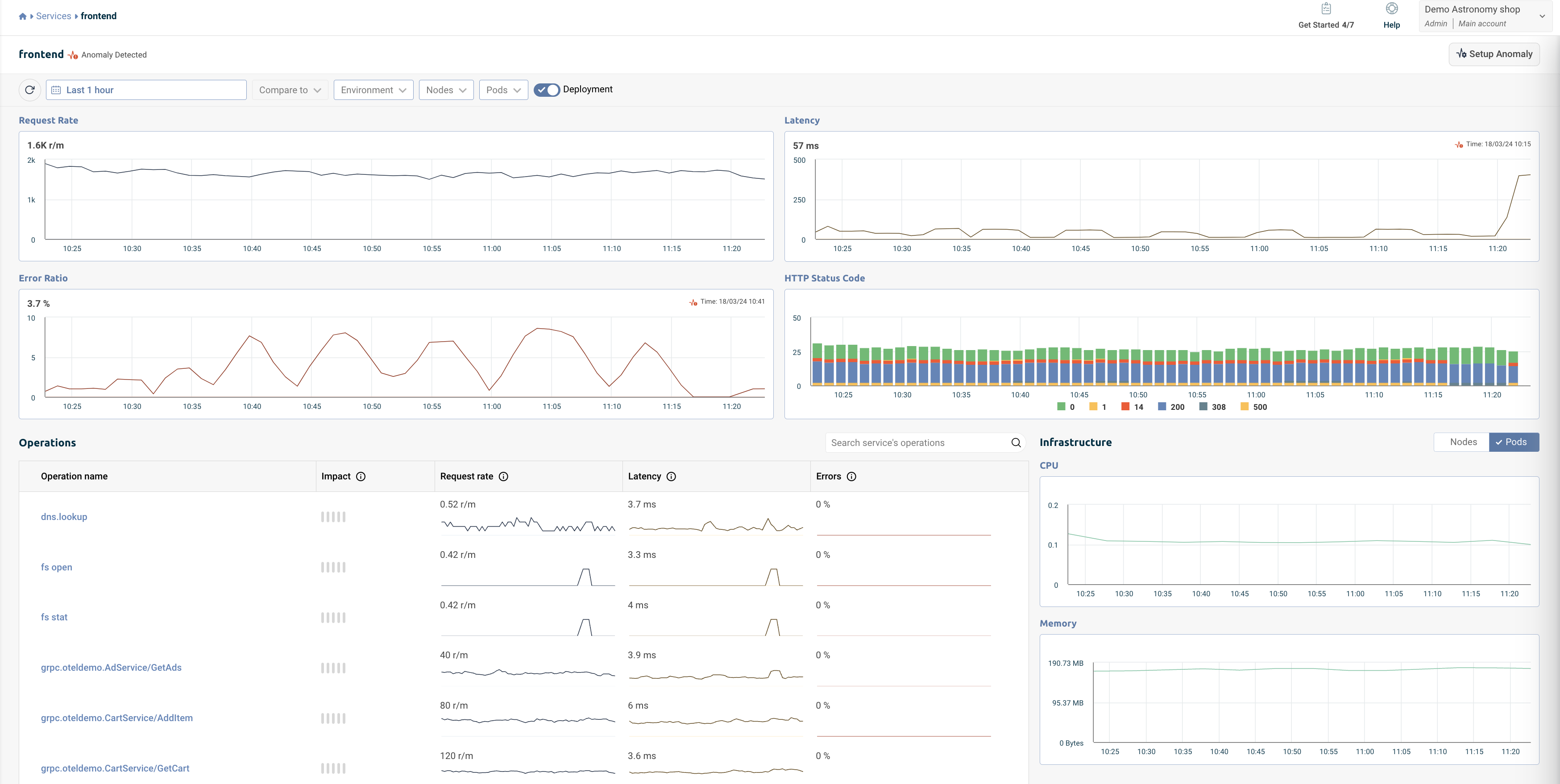1560x784 pixels.
Task: Show info for Impact column
Action: 361,476
